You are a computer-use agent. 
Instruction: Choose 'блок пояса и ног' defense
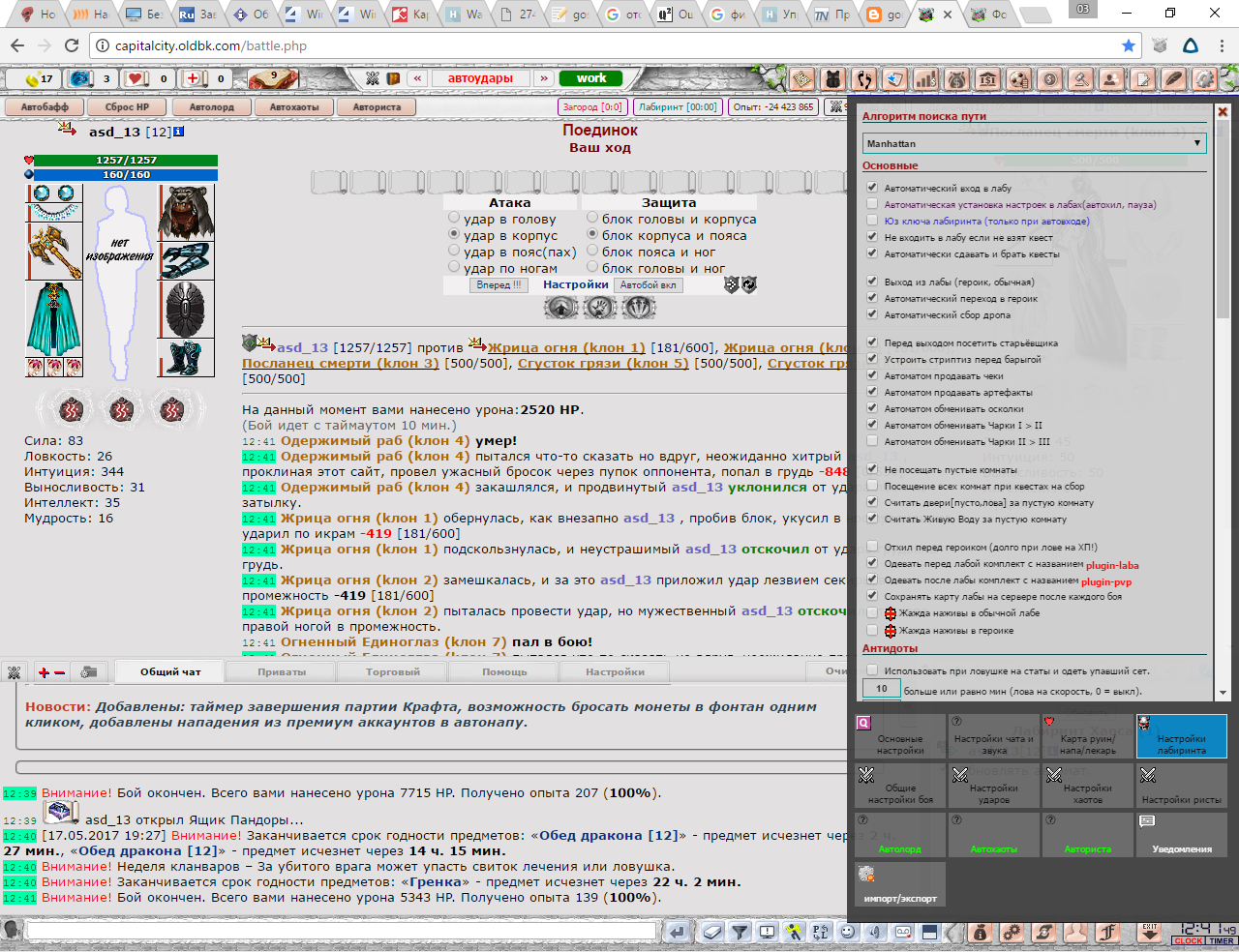point(592,252)
